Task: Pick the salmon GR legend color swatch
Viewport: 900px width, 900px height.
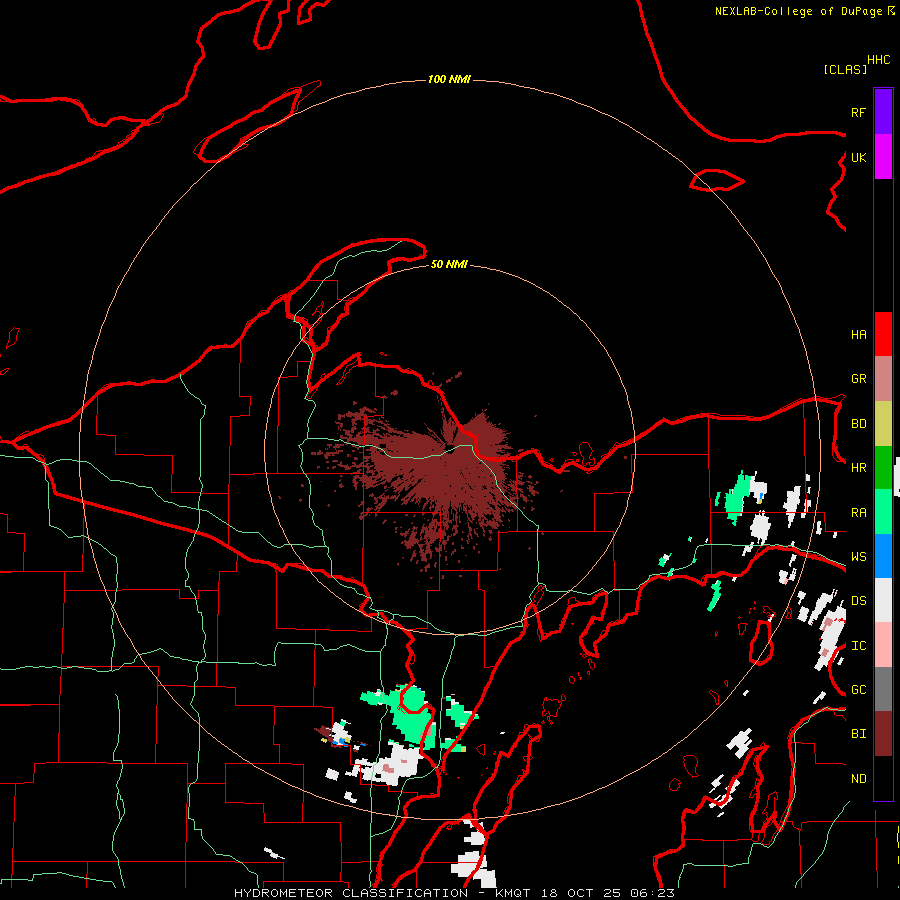Action: 883,379
